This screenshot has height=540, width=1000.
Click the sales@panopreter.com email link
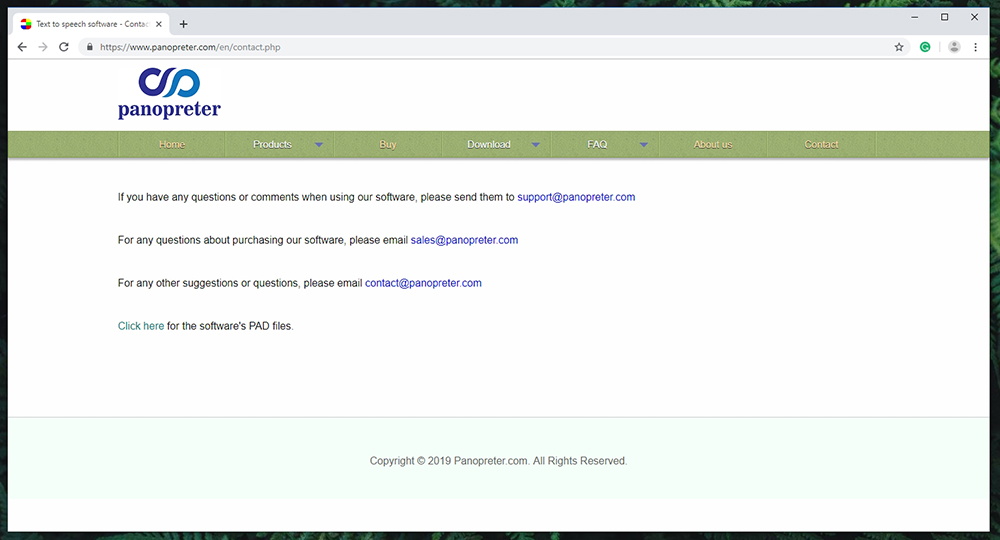[464, 240]
